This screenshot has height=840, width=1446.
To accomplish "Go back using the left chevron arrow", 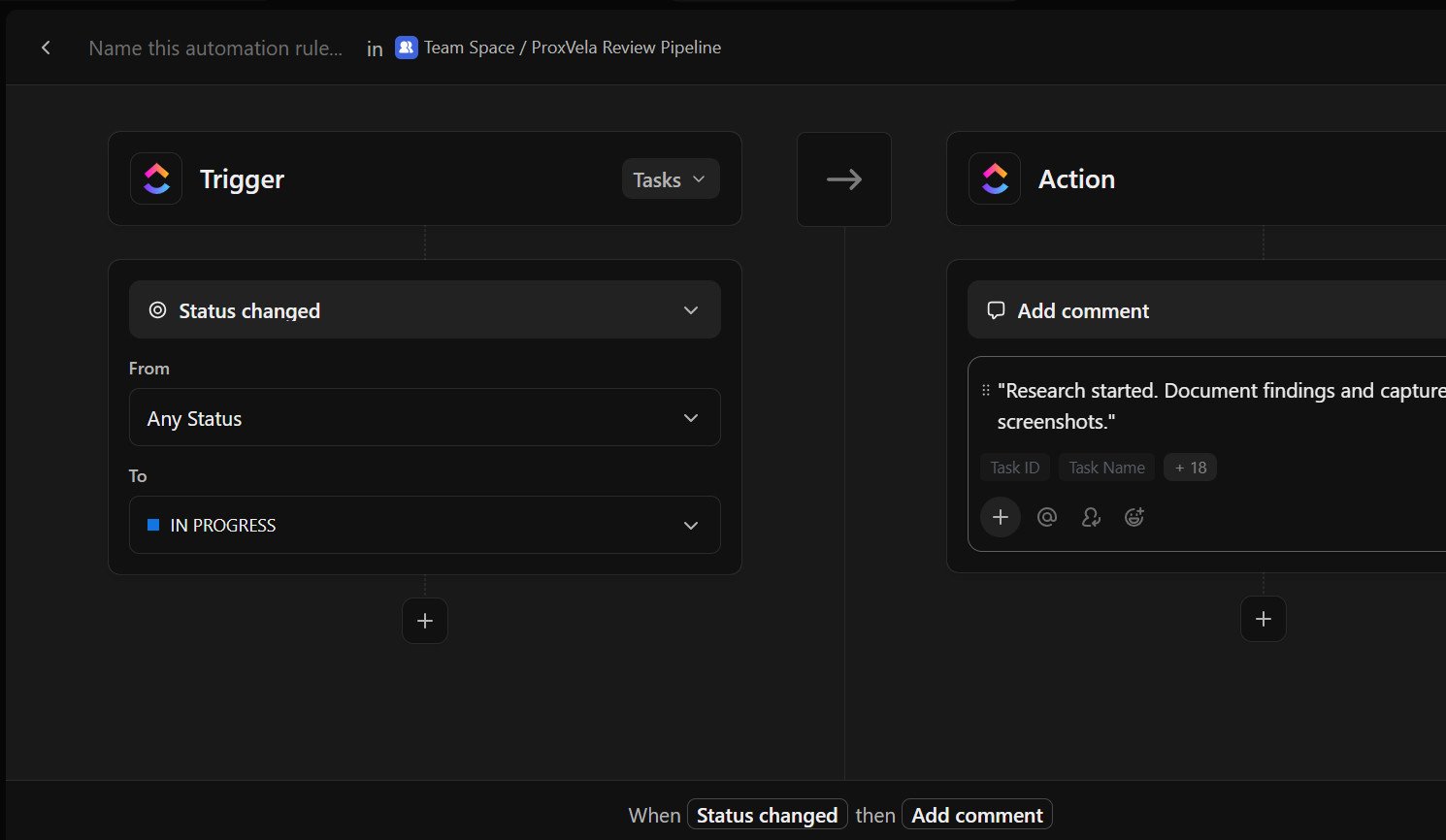I will tap(46, 48).
